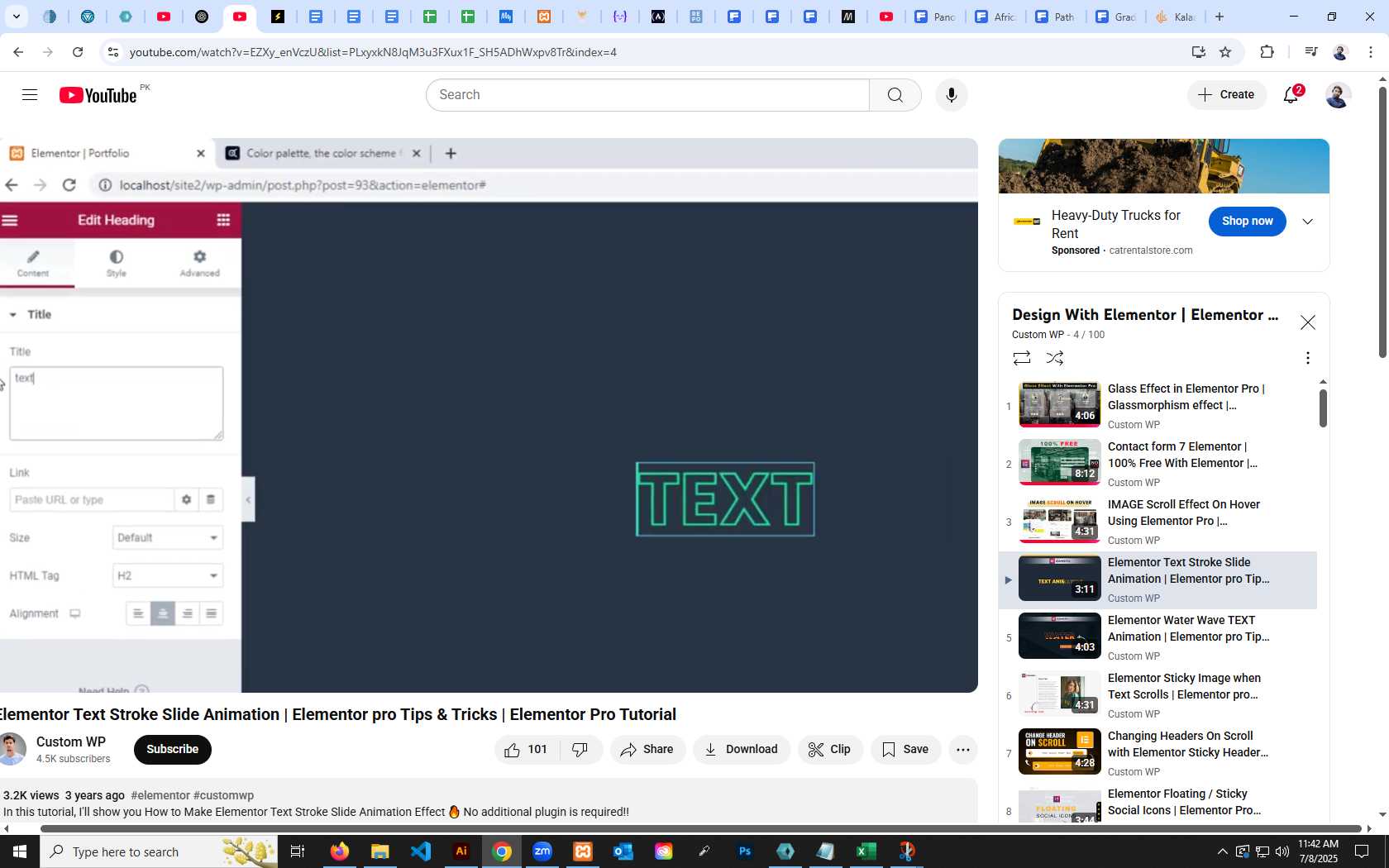Go back in browser history
The image size is (1389, 868).
click(x=18, y=52)
